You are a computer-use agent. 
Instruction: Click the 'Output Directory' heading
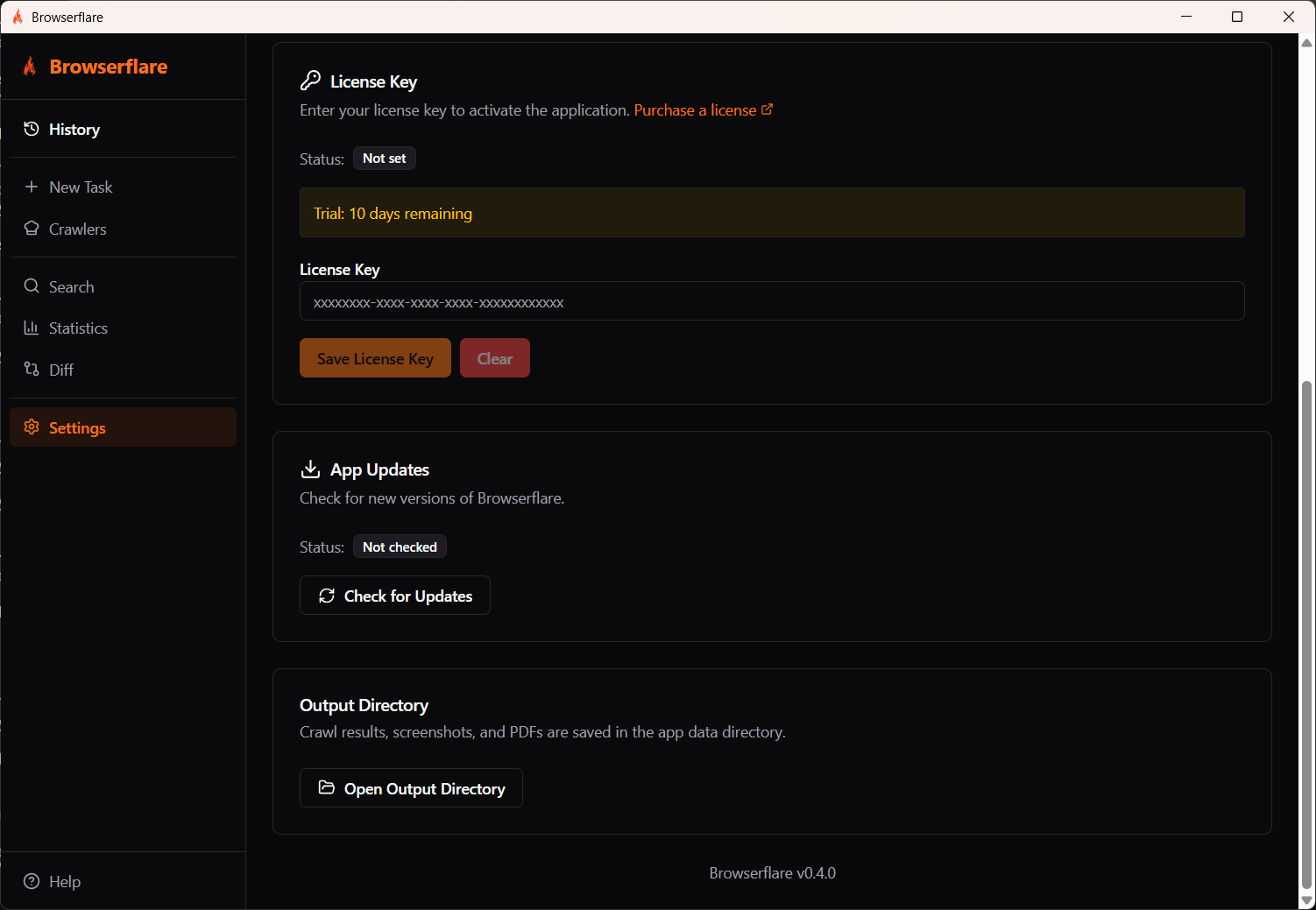[364, 705]
